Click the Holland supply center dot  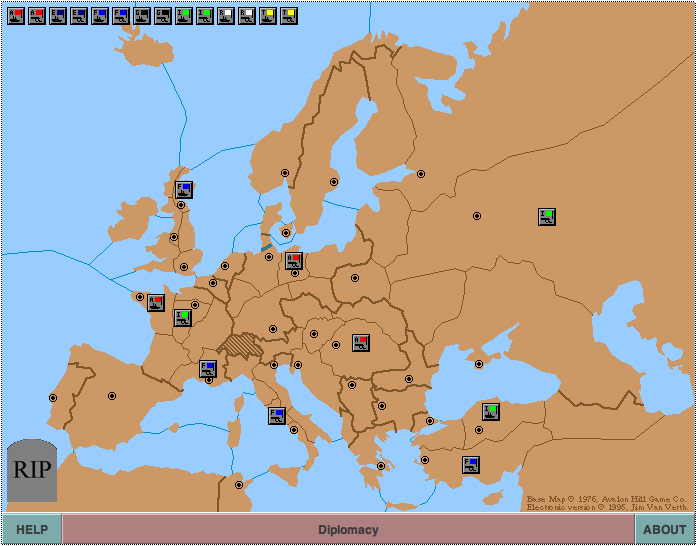click(x=225, y=266)
